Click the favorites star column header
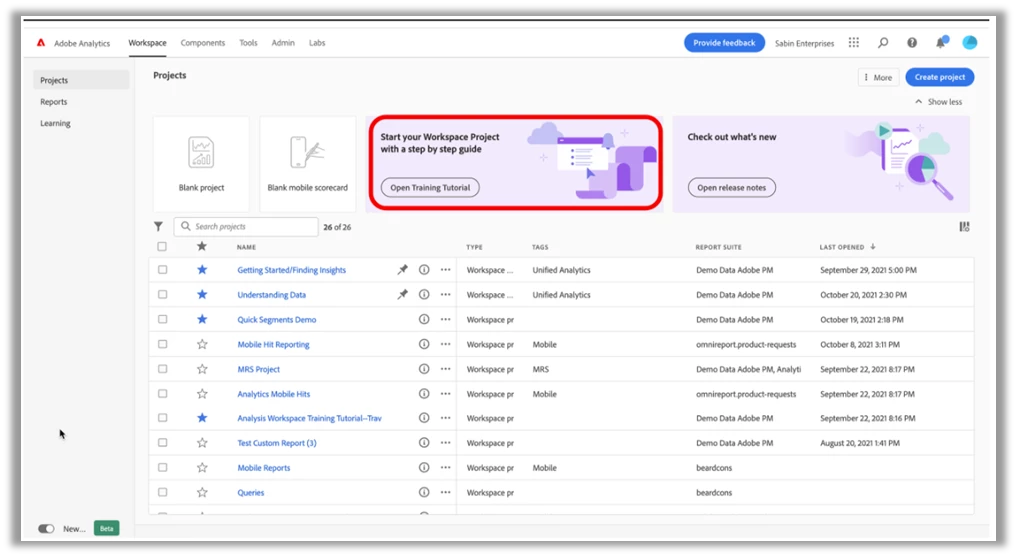 click(202, 246)
